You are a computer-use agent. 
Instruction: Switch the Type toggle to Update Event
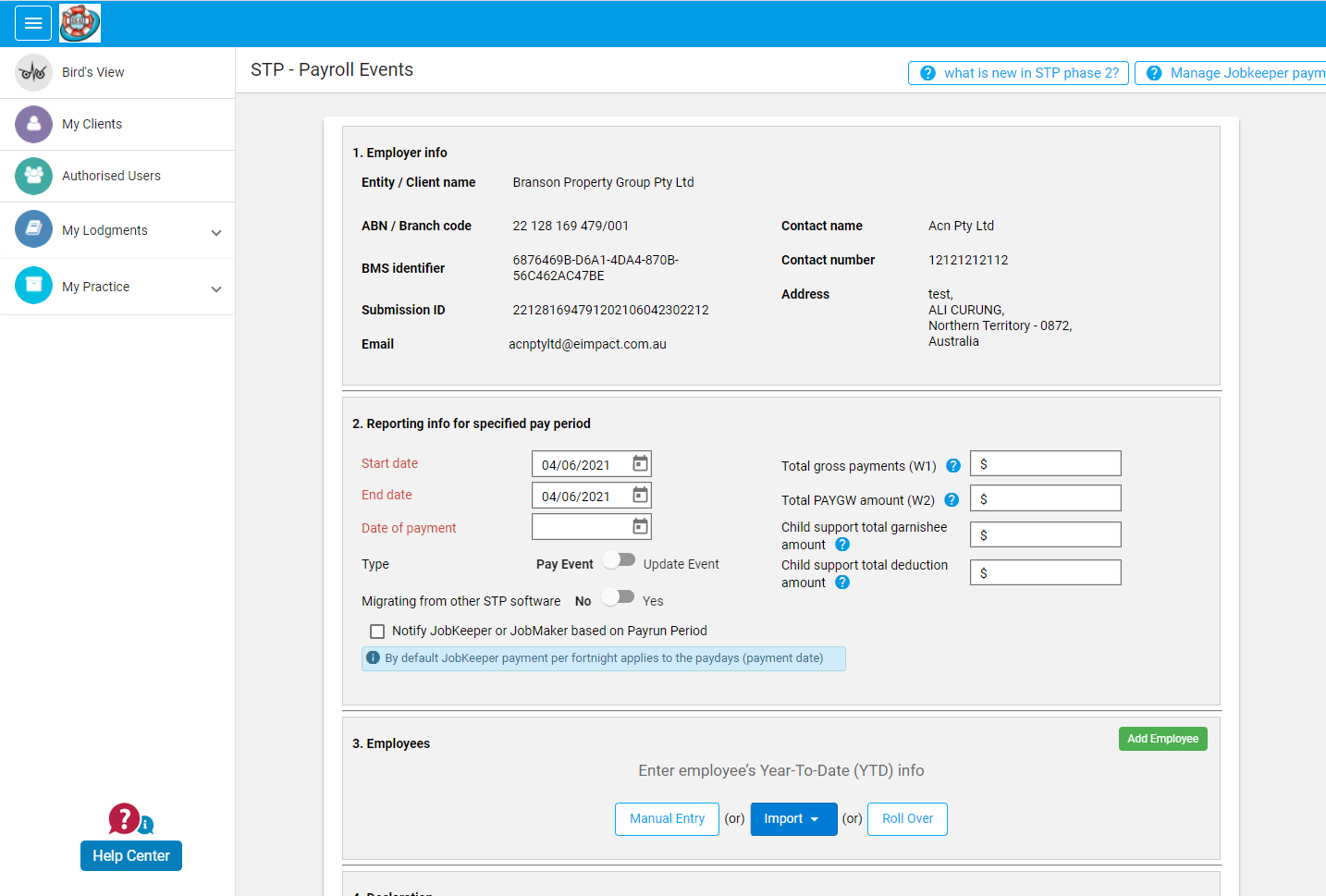620,559
